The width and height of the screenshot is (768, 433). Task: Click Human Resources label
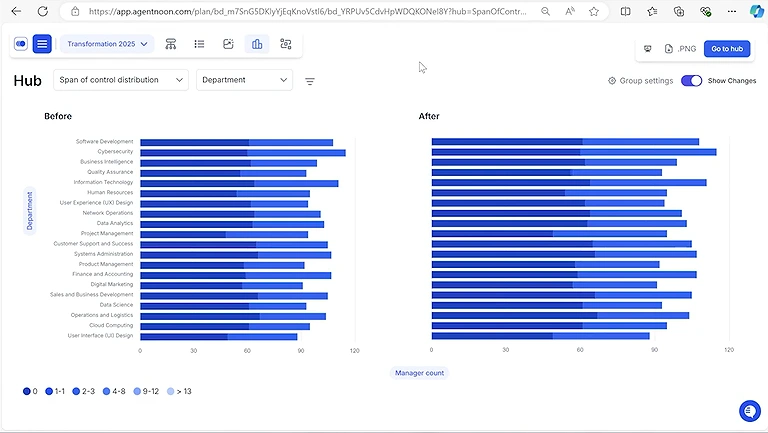click(x=110, y=192)
